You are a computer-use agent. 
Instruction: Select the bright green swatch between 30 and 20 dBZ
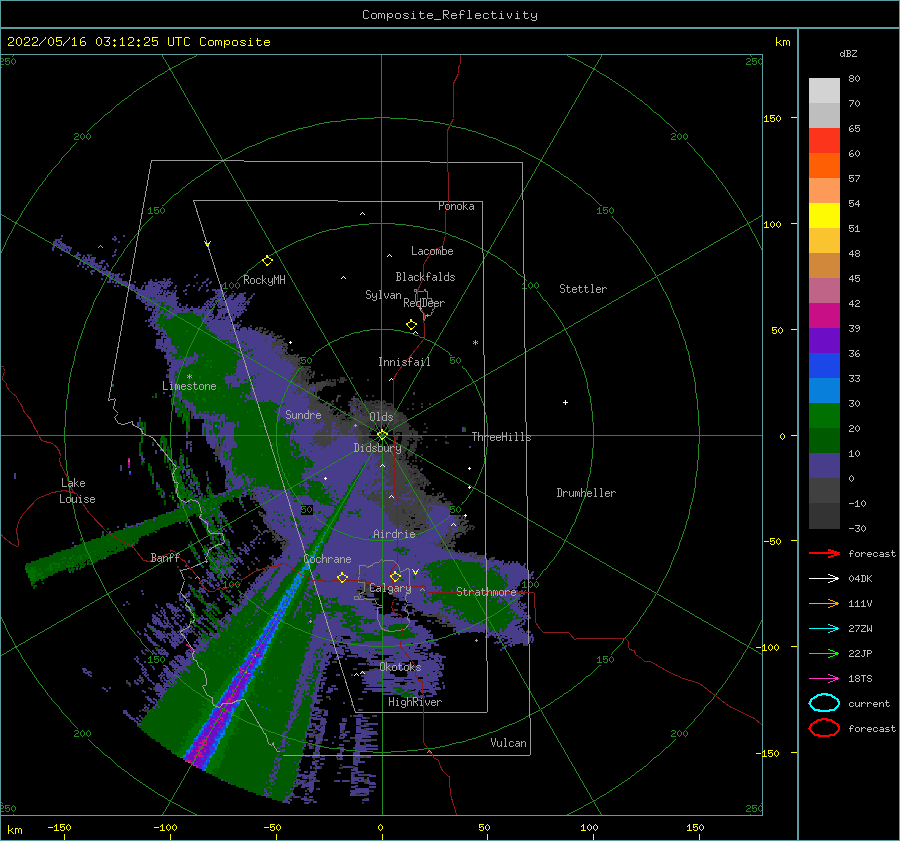(x=824, y=415)
